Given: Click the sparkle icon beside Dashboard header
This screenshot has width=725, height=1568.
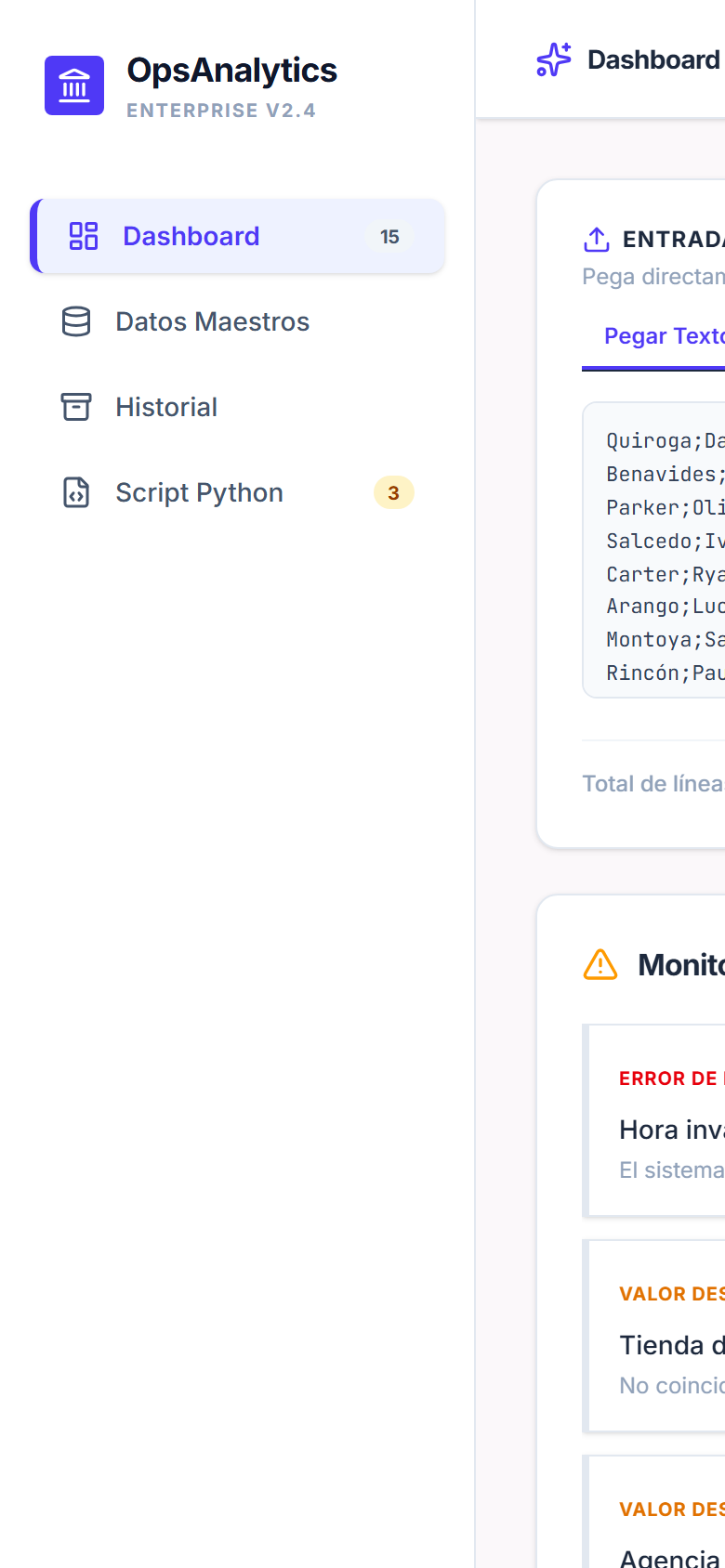Looking at the screenshot, I should (x=554, y=59).
